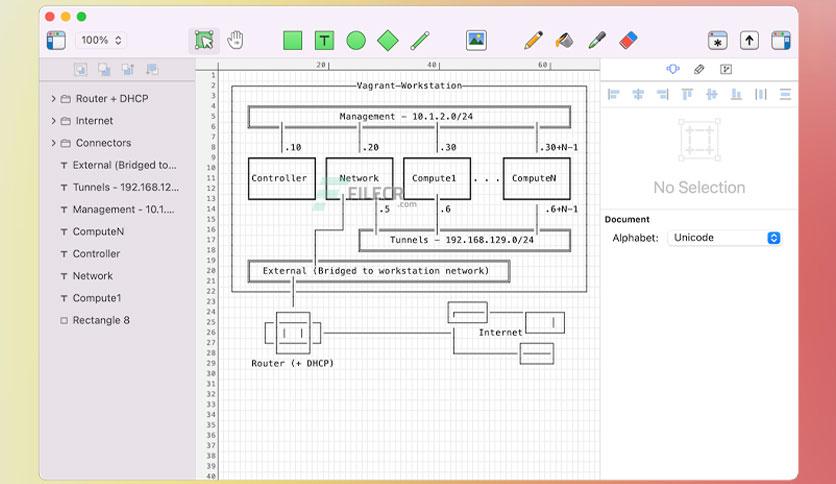The width and height of the screenshot is (836, 484).
Task: Pick the green Diamond tool
Action: pos(388,41)
